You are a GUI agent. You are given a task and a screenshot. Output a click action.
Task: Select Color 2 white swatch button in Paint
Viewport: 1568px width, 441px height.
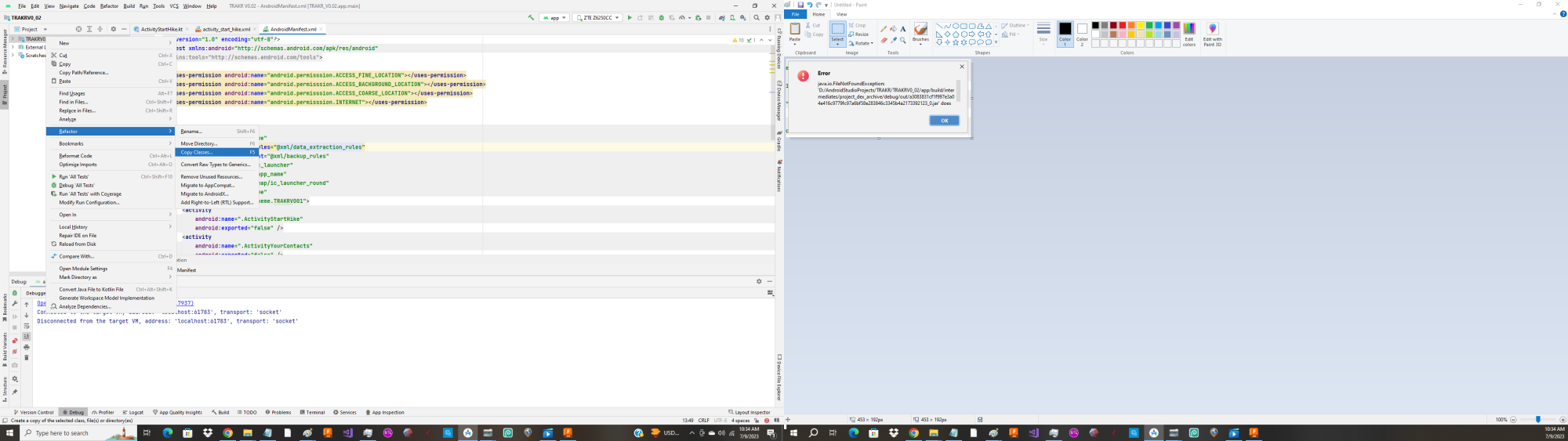point(1082,34)
